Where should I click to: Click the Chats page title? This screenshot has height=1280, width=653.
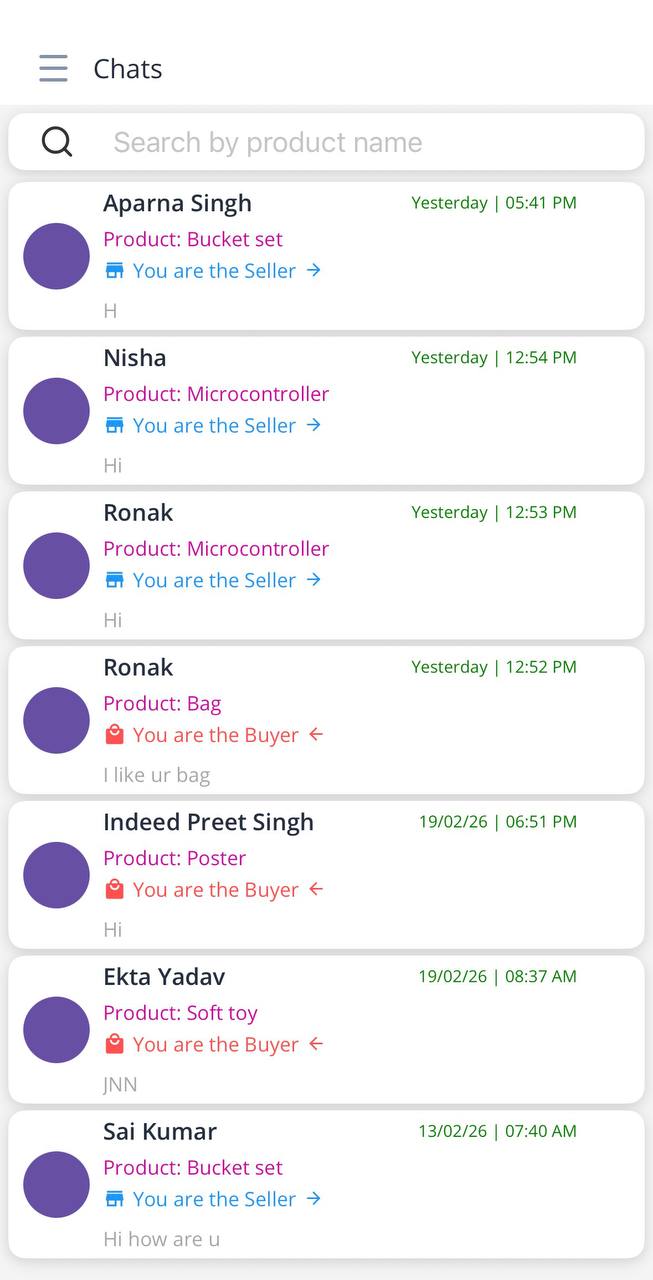pos(128,69)
